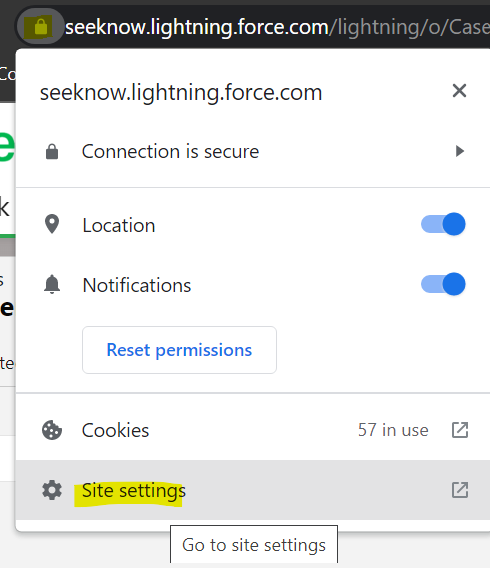490x568 pixels.
Task: Click the Location pin icon
Action: (x=52, y=224)
